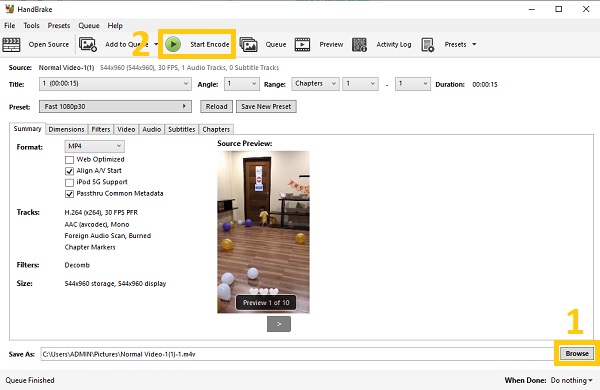Switch to the Summary tab
The width and height of the screenshot is (600, 390).
pyautogui.click(x=27, y=129)
